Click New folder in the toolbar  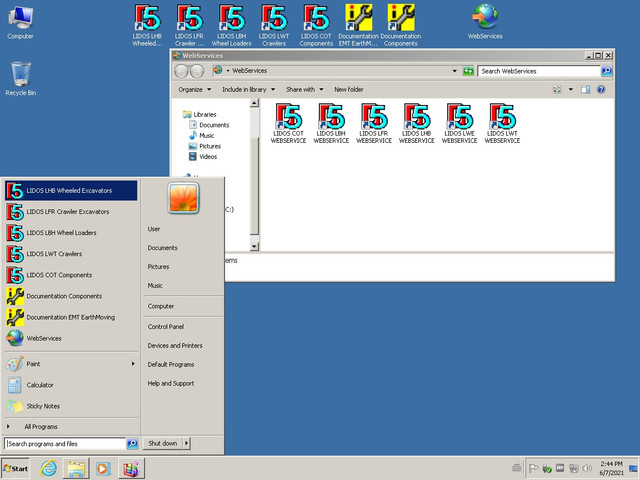tap(349, 89)
